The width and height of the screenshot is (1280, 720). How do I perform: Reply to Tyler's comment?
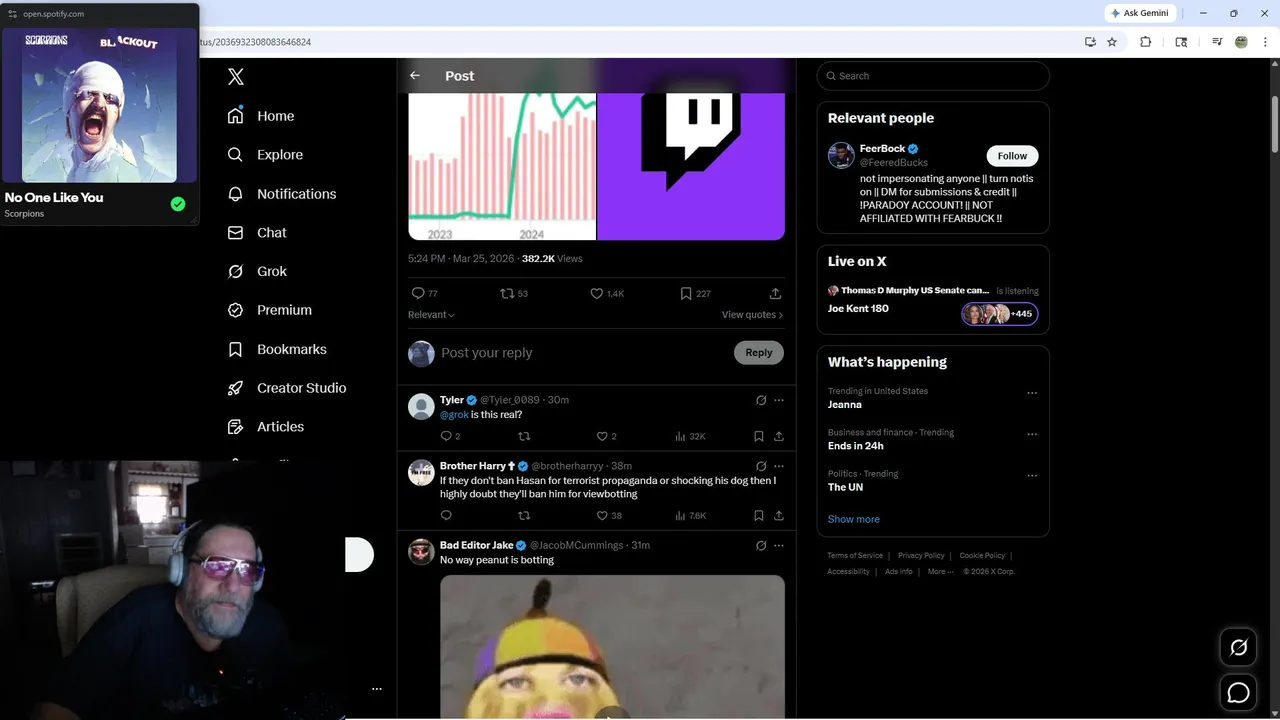(450, 436)
